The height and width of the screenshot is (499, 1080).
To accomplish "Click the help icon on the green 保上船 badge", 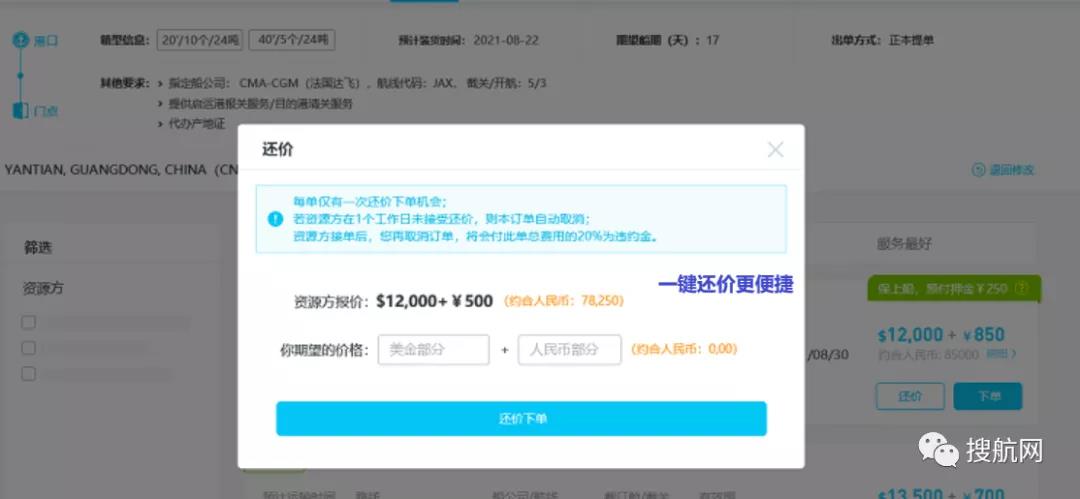I will point(1022,287).
